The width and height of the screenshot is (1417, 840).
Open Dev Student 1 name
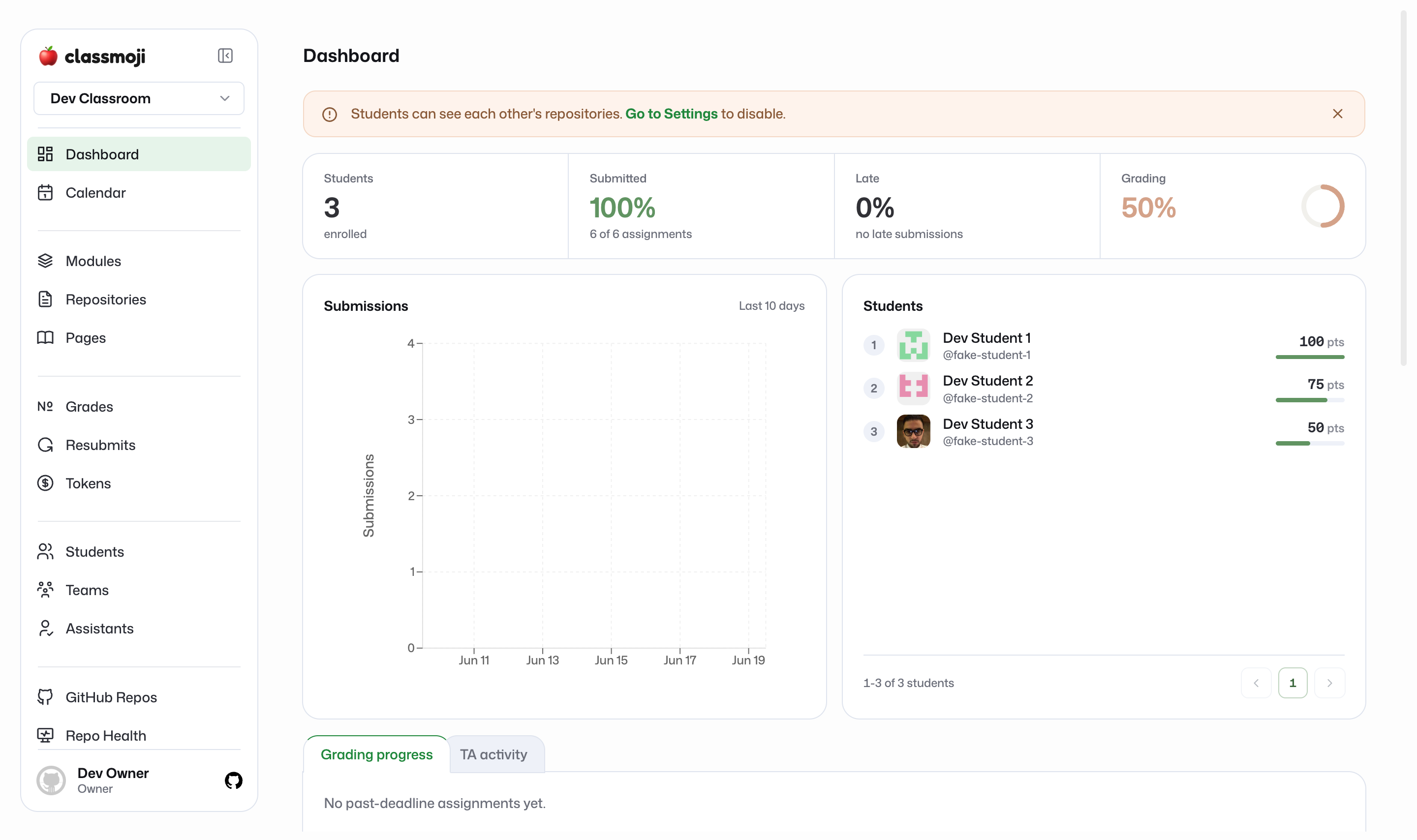(x=987, y=338)
